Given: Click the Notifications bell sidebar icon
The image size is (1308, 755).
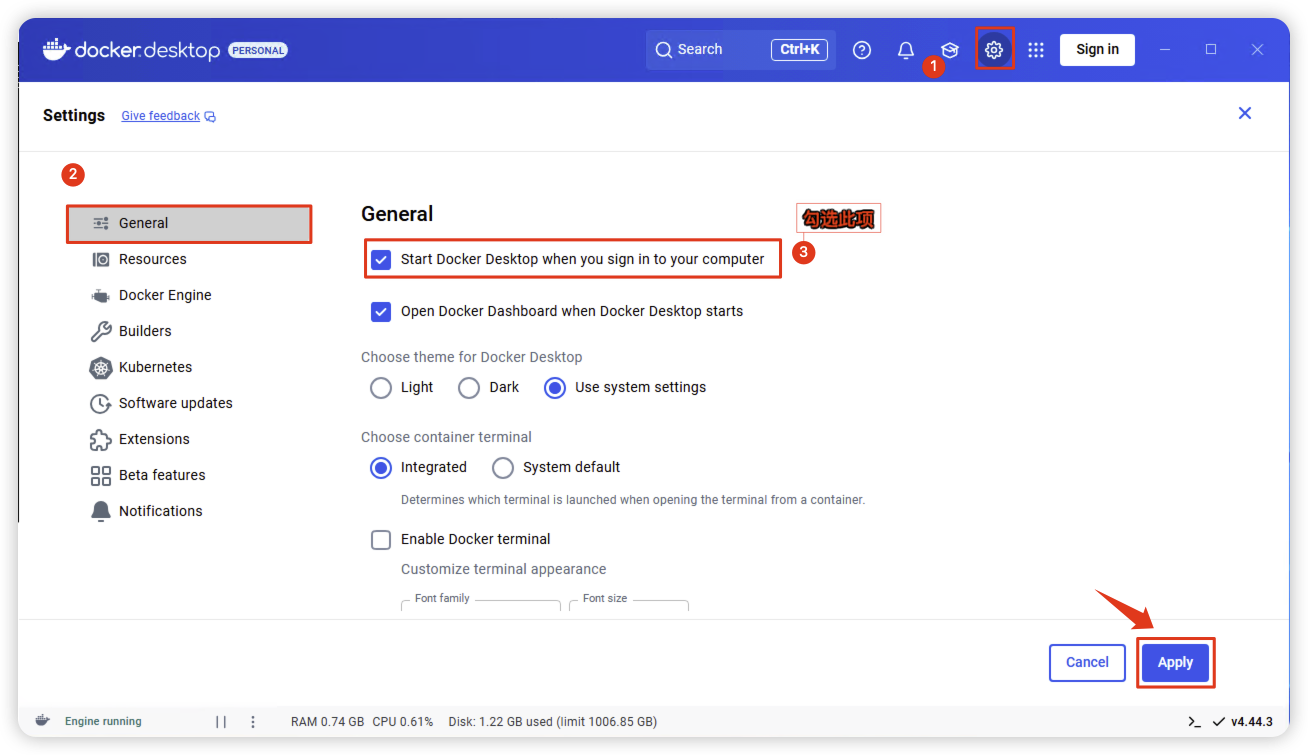Looking at the screenshot, I should (x=101, y=511).
